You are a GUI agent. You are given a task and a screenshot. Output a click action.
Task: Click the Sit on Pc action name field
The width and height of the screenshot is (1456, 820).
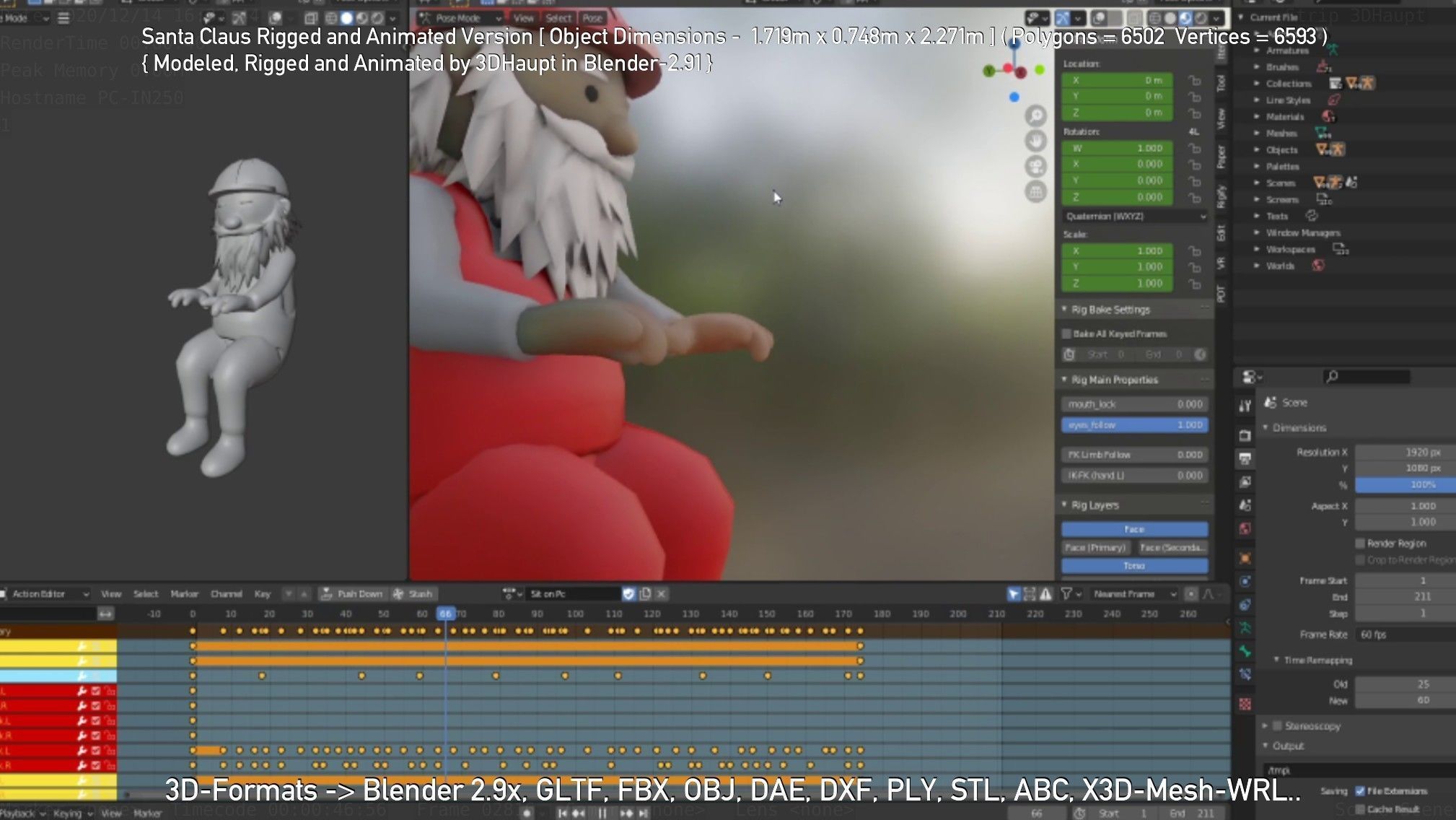point(573,594)
